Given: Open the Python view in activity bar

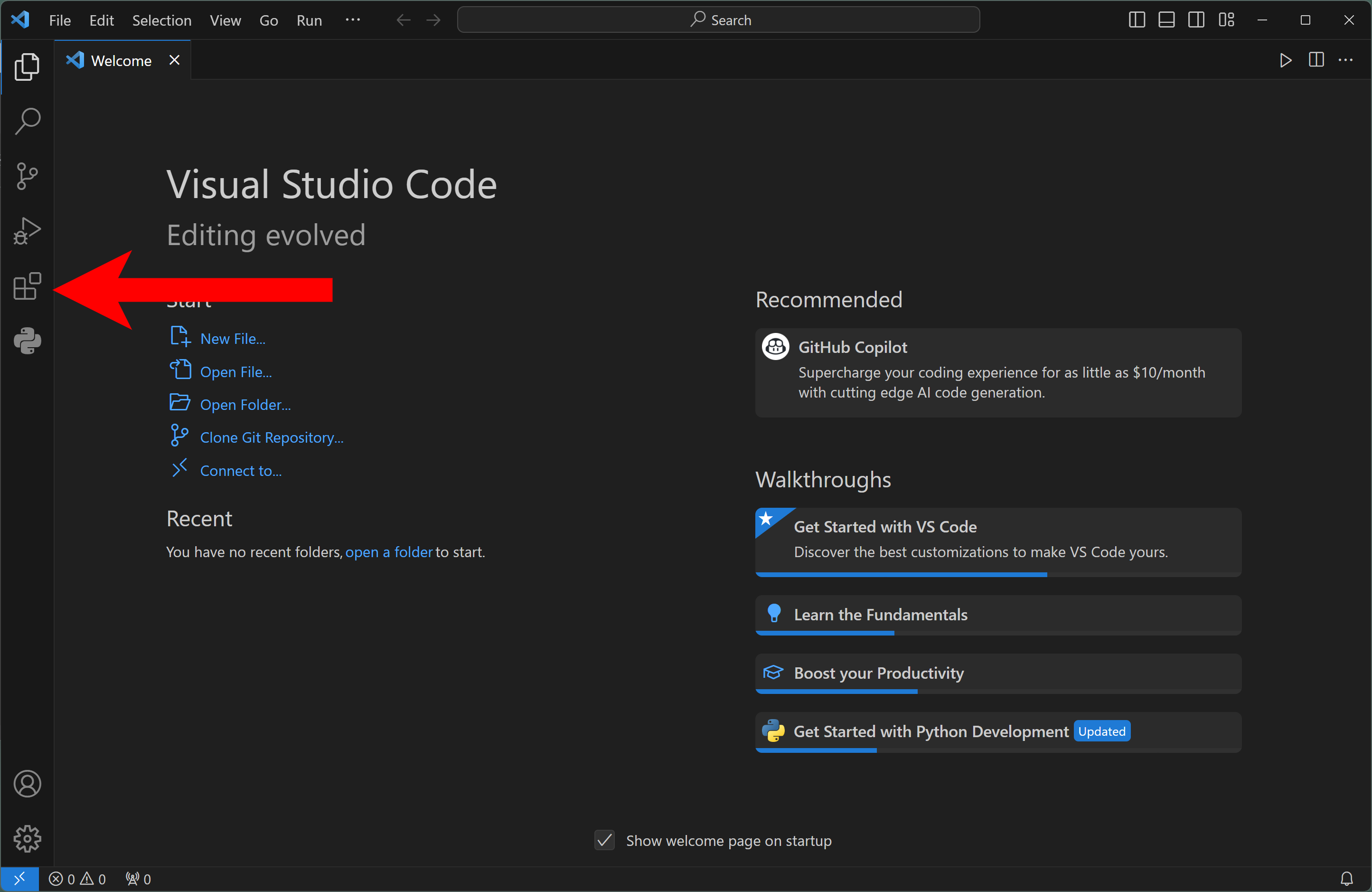Looking at the screenshot, I should point(27,341).
